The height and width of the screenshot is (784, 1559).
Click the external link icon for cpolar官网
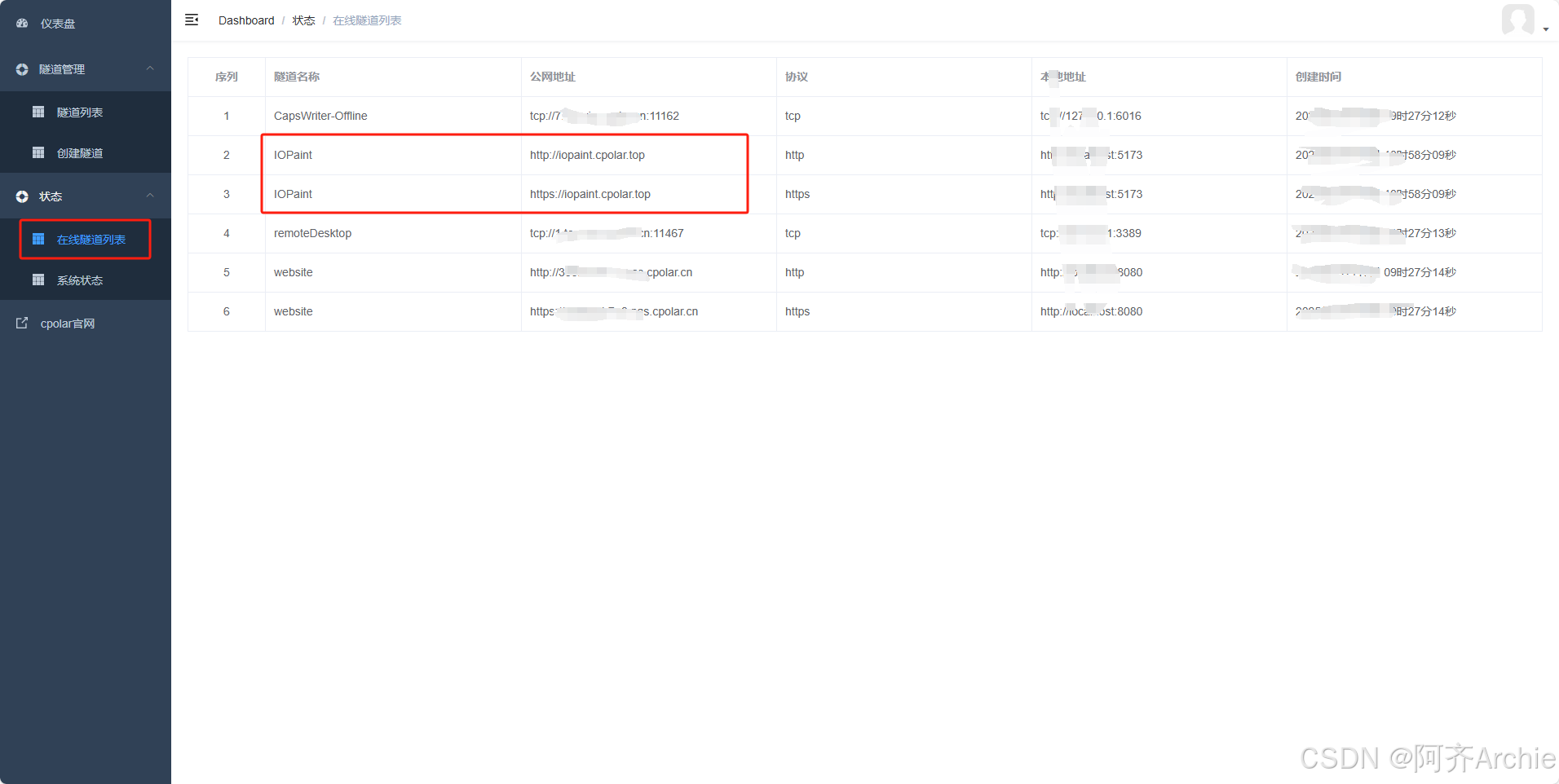(22, 324)
